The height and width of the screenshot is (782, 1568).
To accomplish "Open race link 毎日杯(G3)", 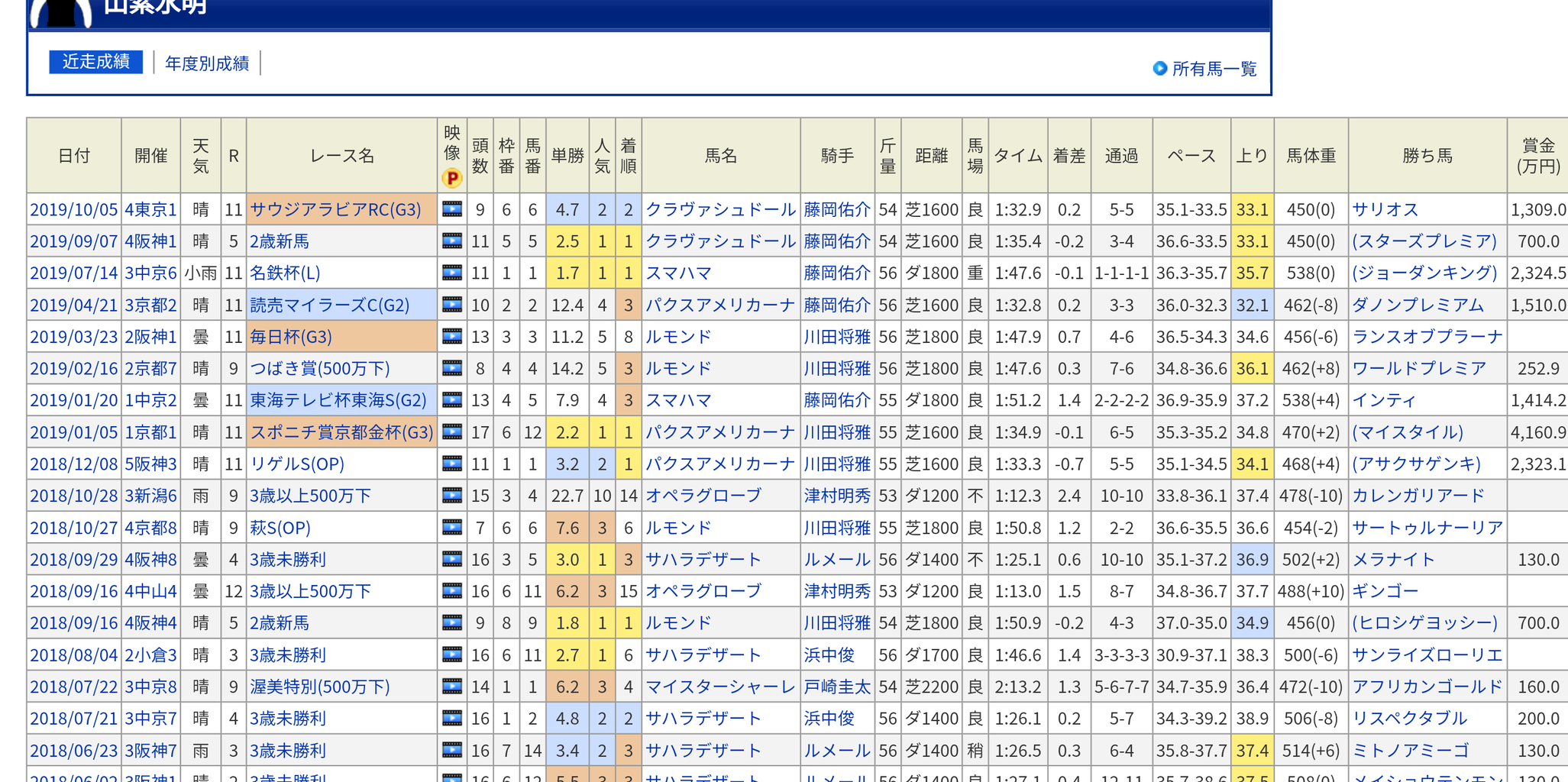I will (x=290, y=337).
